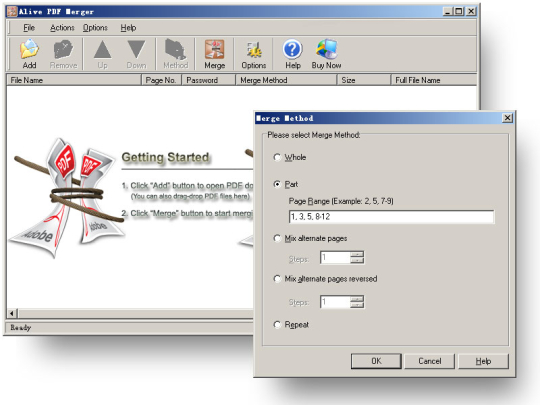The width and height of the screenshot is (540, 405).
Task: Select the Repeat radio button
Action: tap(277, 325)
